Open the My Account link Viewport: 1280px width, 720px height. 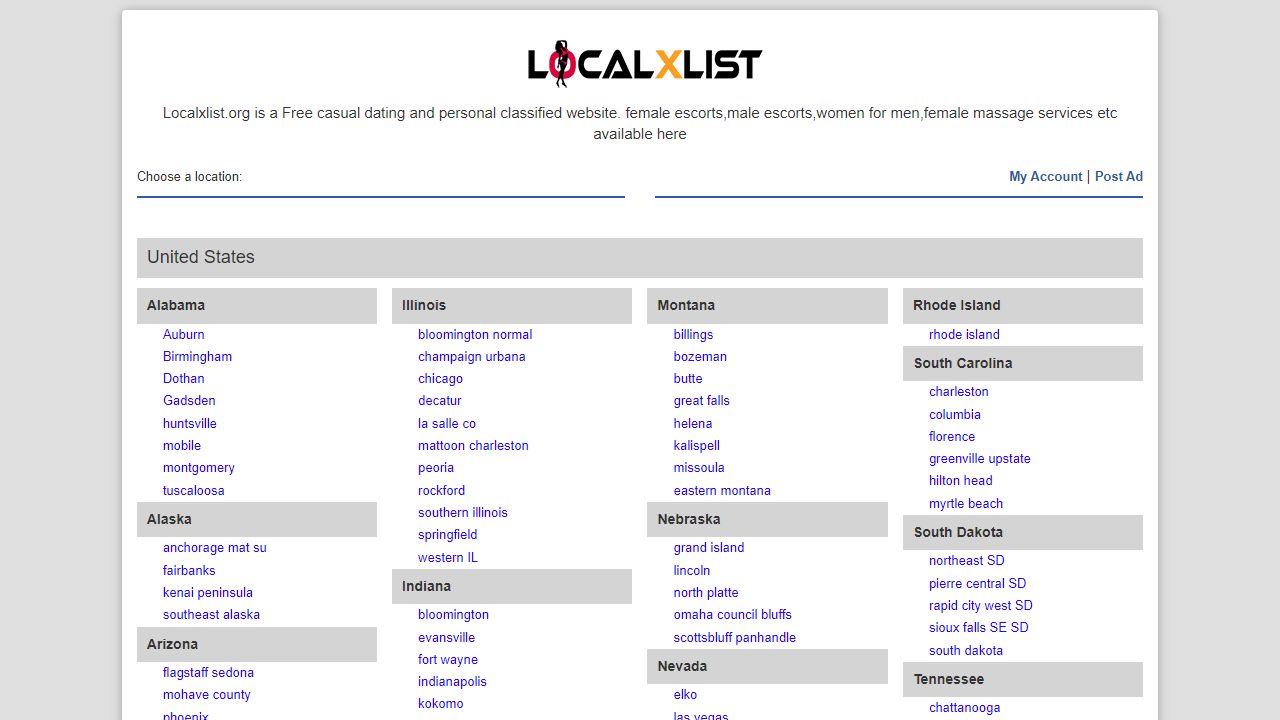(x=1045, y=176)
